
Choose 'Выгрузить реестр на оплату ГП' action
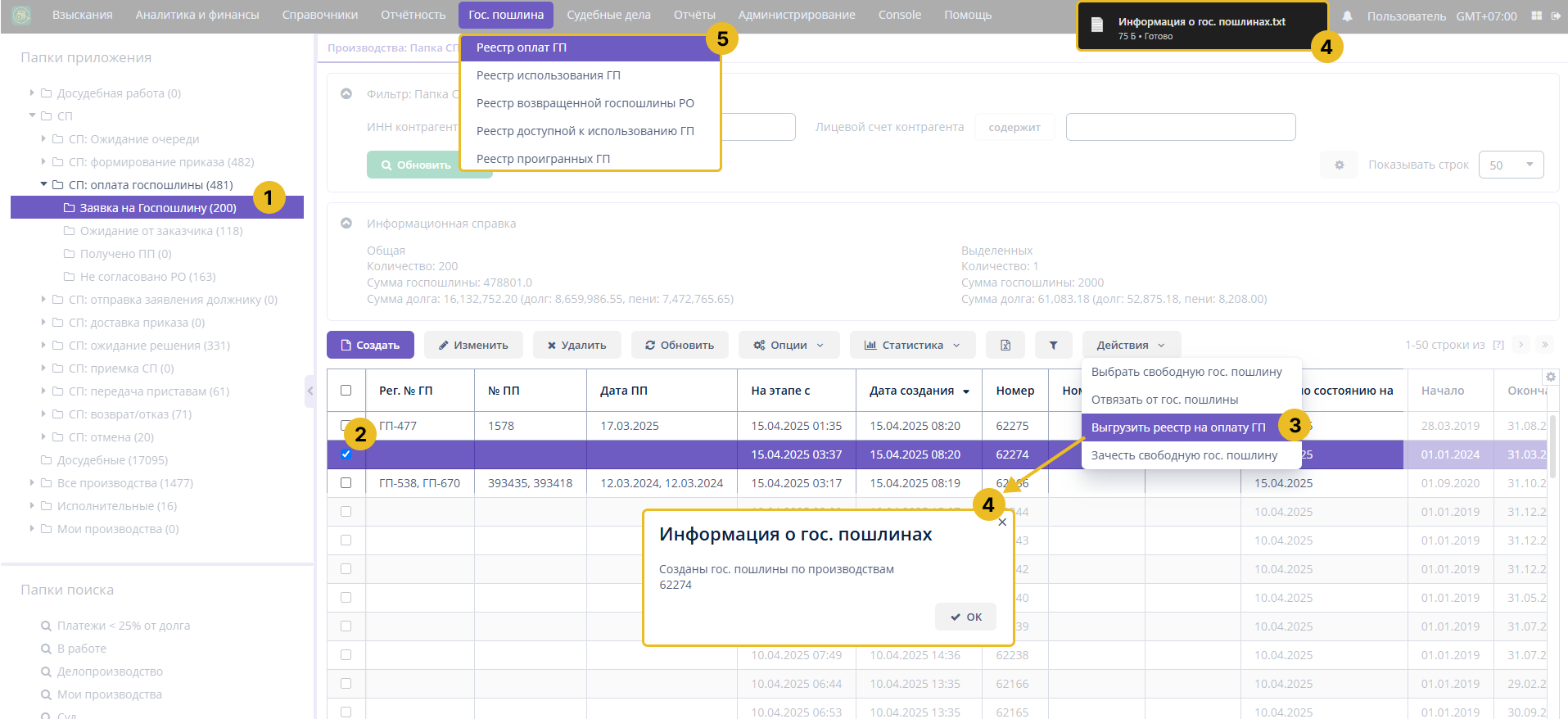point(1177,427)
